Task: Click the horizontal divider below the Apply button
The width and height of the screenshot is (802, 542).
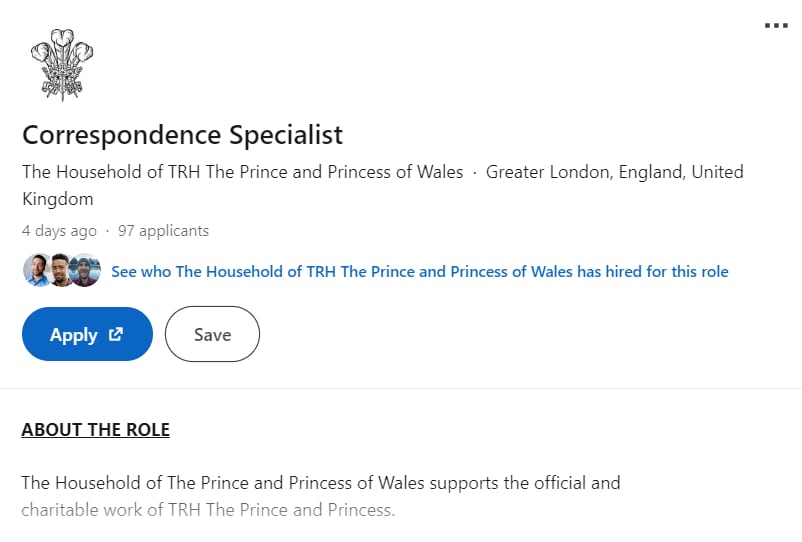Action: click(x=401, y=389)
